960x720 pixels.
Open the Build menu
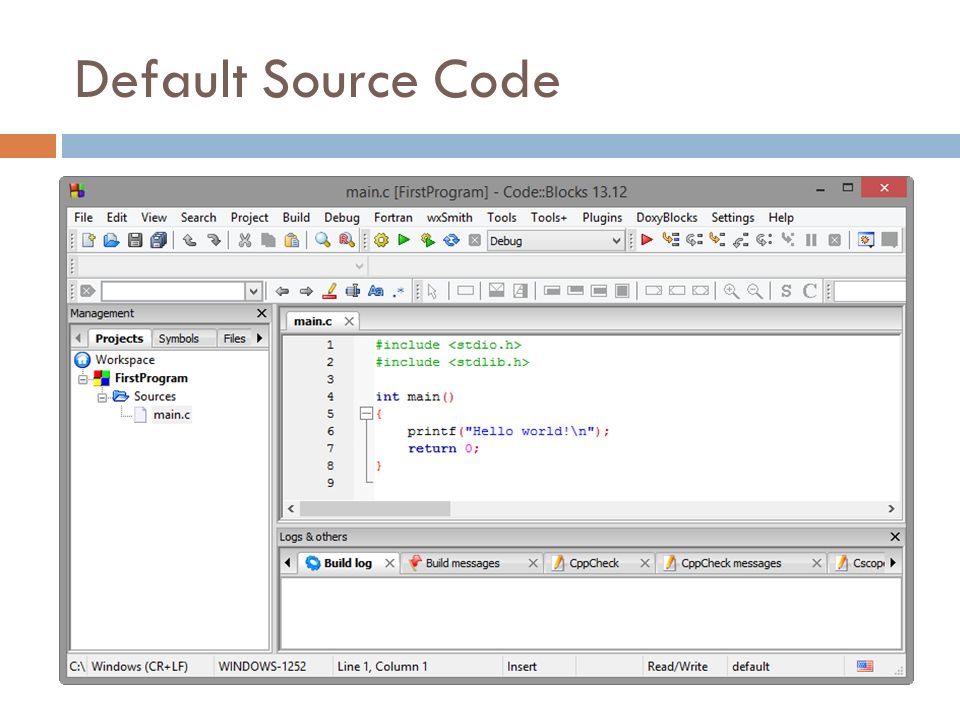tap(296, 217)
